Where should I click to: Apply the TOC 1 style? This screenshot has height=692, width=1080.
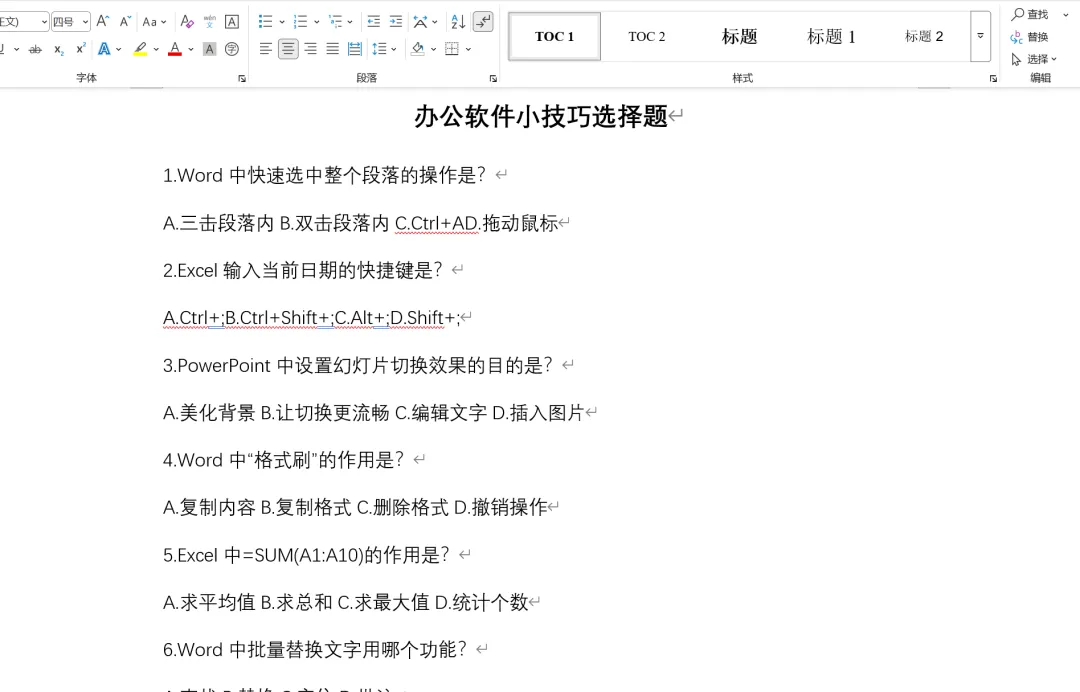[x=554, y=36]
